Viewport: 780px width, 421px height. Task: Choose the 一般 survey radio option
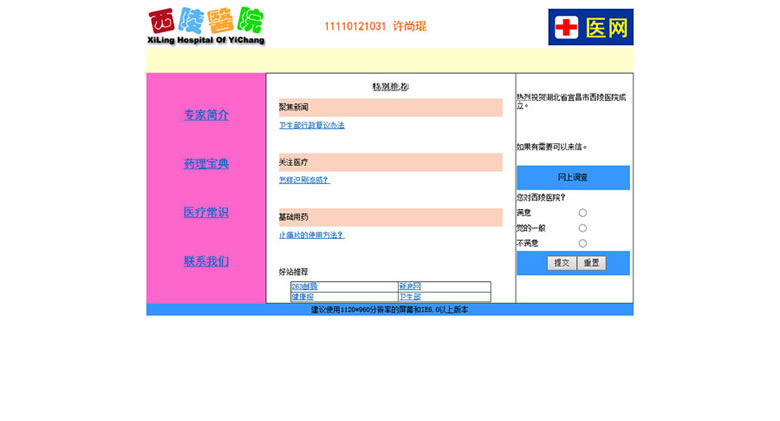click(583, 228)
